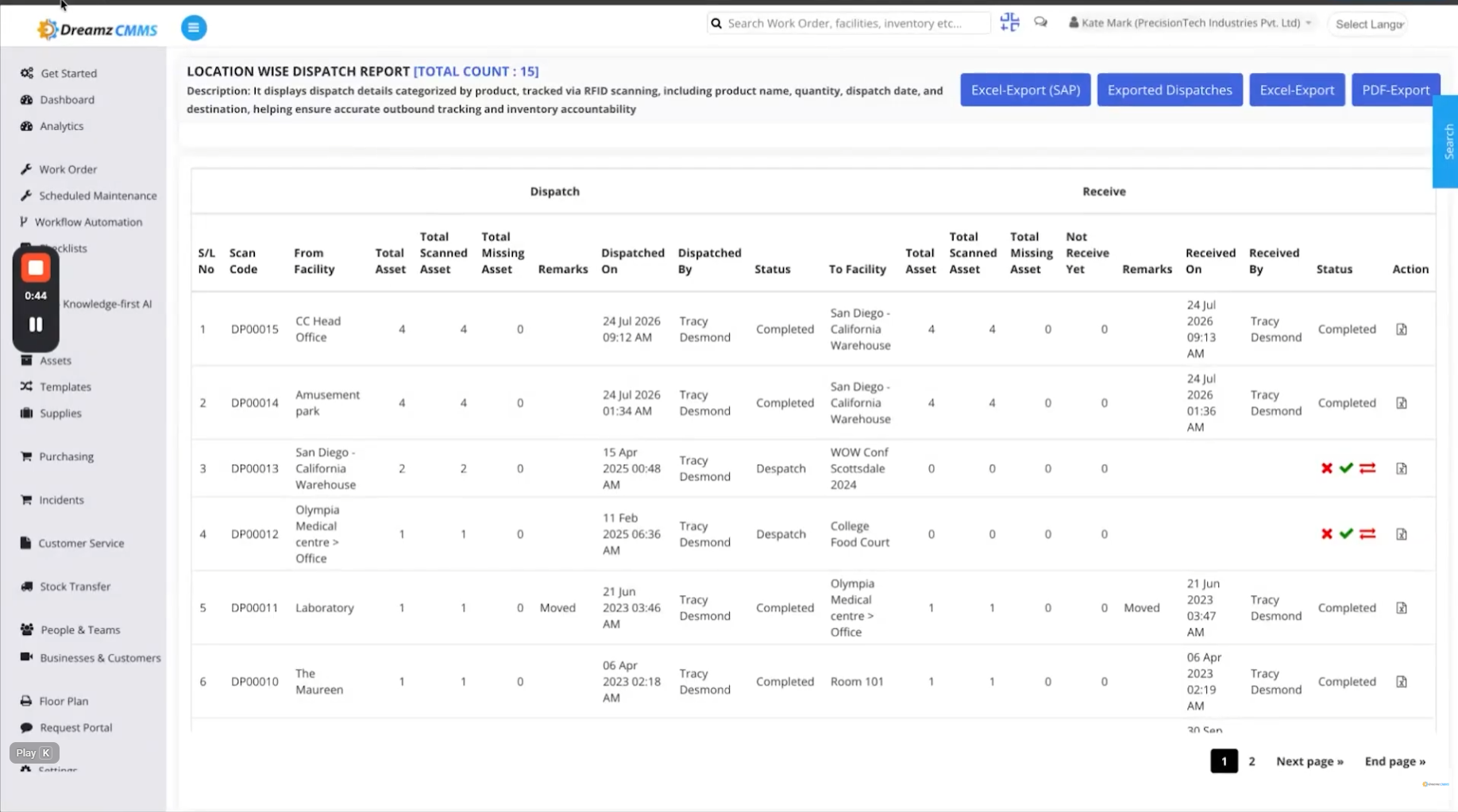Image resolution: width=1458 pixels, height=812 pixels.
Task: Open the Select Language dropdown
Action: [x=1369, y=24]
